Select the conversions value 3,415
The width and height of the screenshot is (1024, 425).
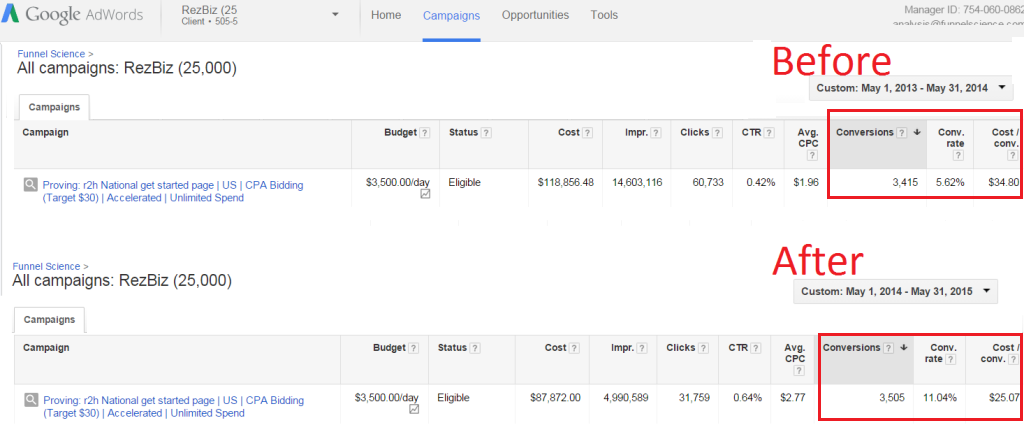(x=906, y=183)
